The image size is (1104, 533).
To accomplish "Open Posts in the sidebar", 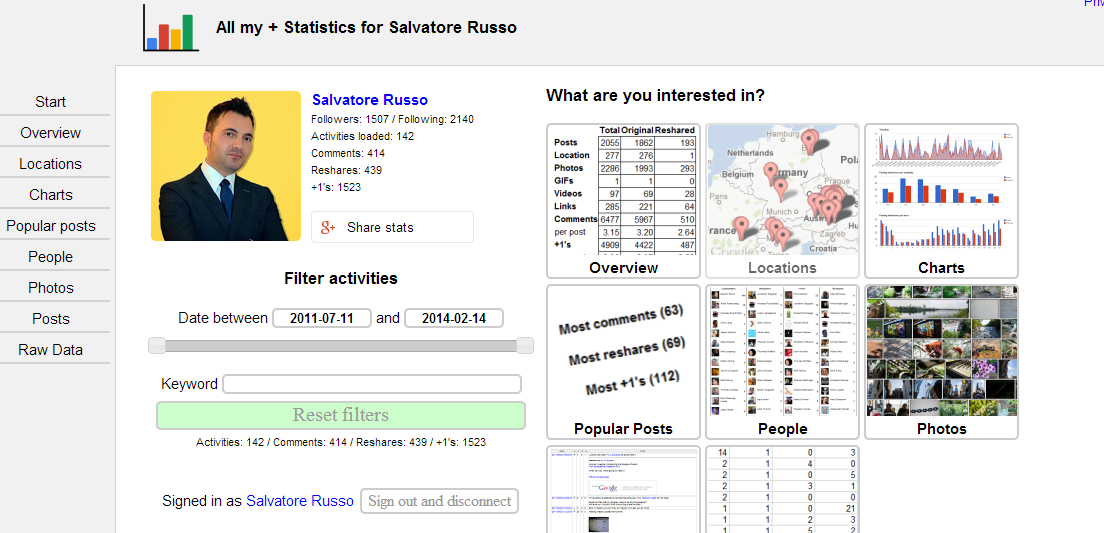I will point(51,319).
